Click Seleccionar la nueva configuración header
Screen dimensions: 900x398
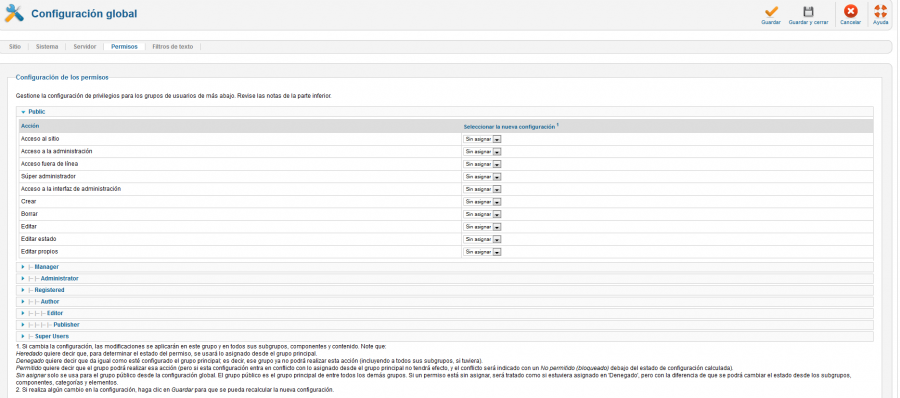[x=511, y=126]
